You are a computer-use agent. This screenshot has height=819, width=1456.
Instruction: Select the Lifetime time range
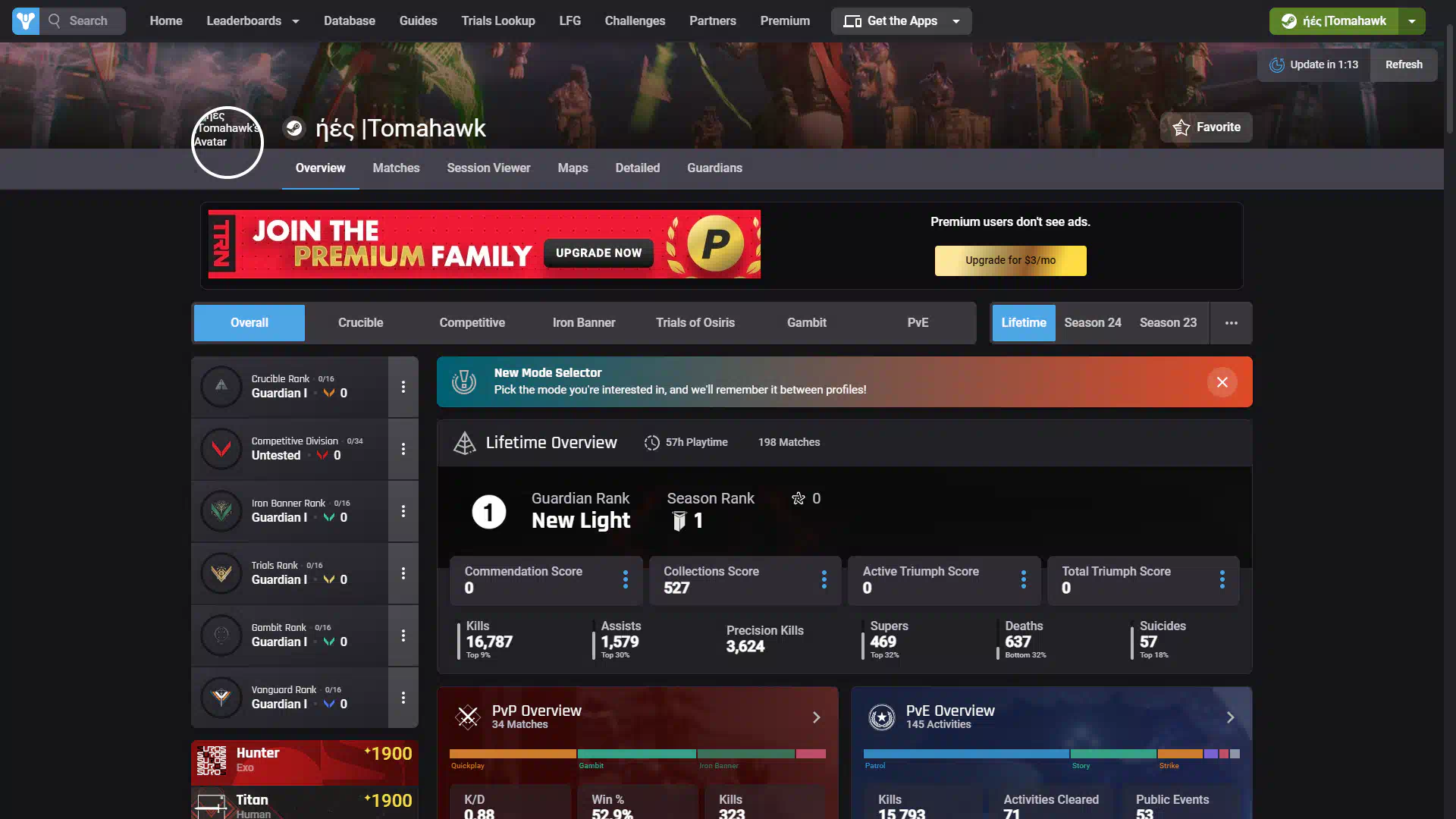pyautogui.click(x=1024, y=323)
